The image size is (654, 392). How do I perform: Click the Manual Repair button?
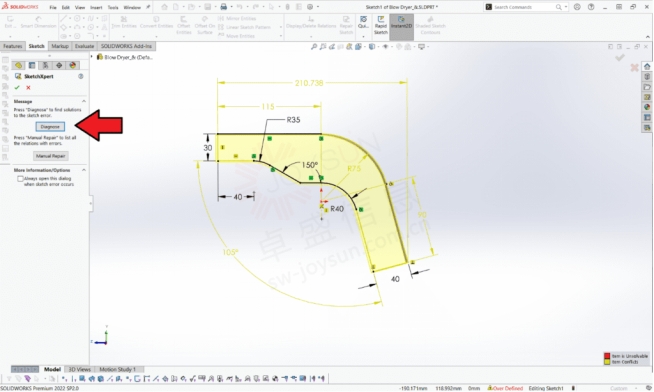click(50, 156)
